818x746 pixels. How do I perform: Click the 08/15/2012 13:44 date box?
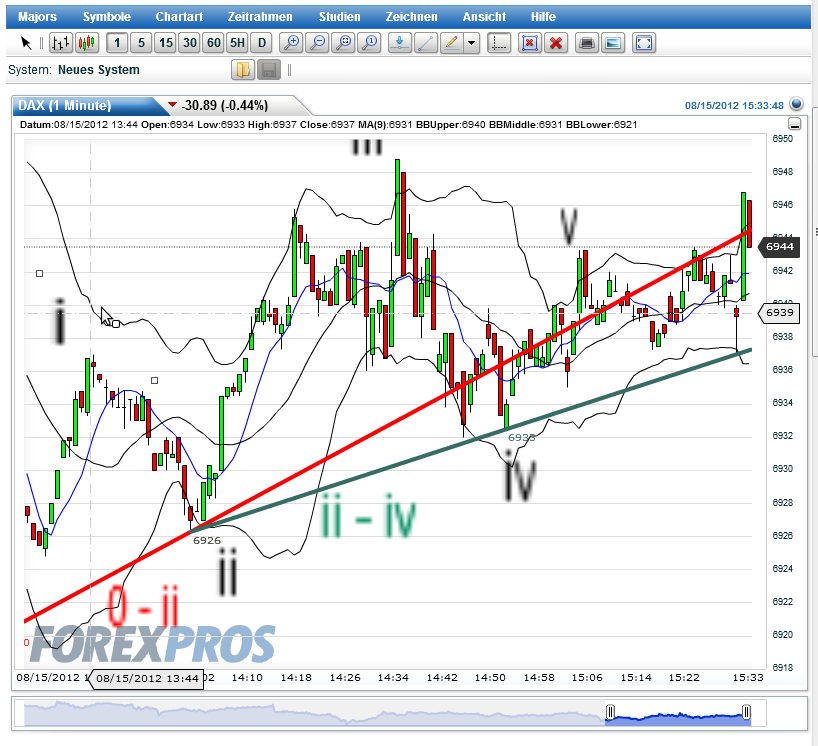[148, 679]
